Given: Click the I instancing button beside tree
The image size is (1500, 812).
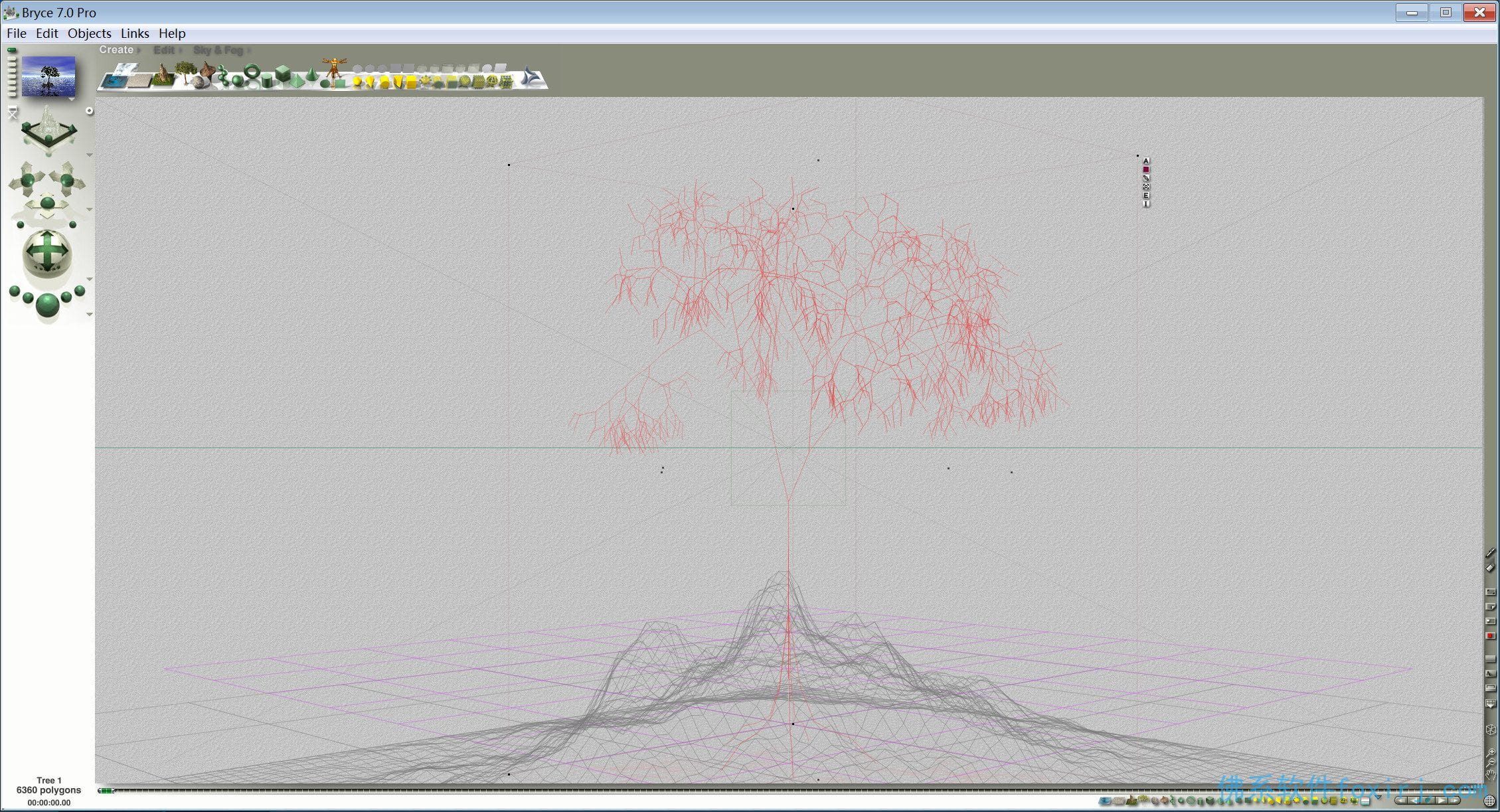Looking at the screenshot, I should tap(1146, 204).
